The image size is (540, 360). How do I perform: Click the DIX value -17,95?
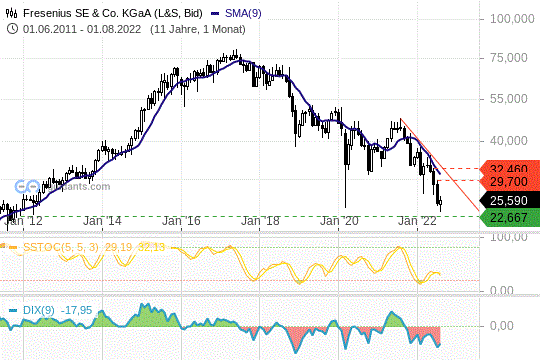click(76, 310)
